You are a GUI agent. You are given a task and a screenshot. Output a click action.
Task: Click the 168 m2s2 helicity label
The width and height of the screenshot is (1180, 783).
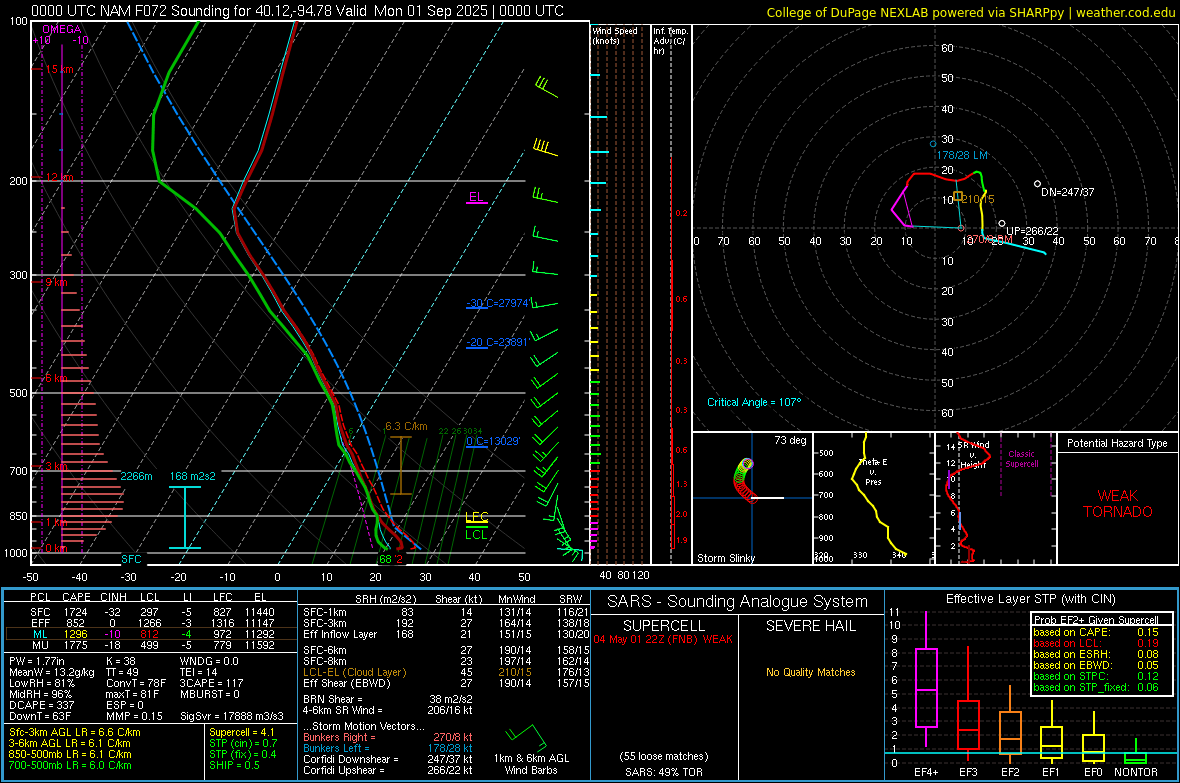pyautogui.click(x=193, y=477)
